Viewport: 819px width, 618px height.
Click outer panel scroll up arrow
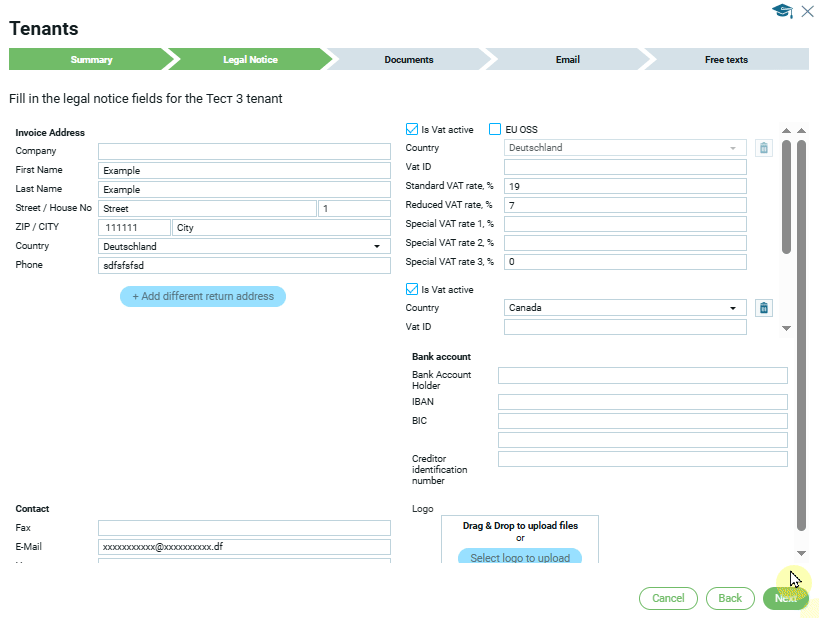tap(800, 130)
